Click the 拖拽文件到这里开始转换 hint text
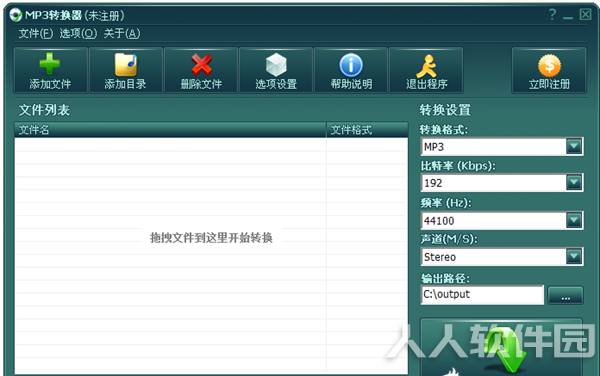600x376 pixels. pos(211,238)
